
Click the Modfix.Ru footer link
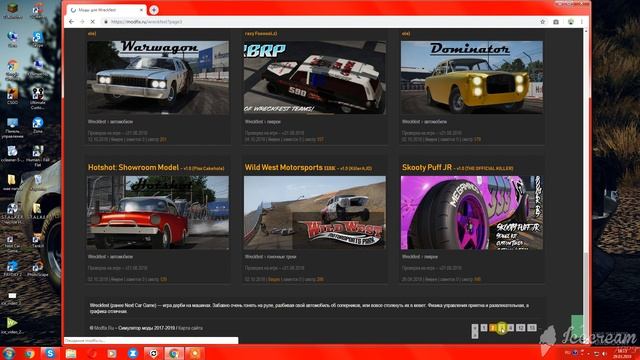[104, 328]
